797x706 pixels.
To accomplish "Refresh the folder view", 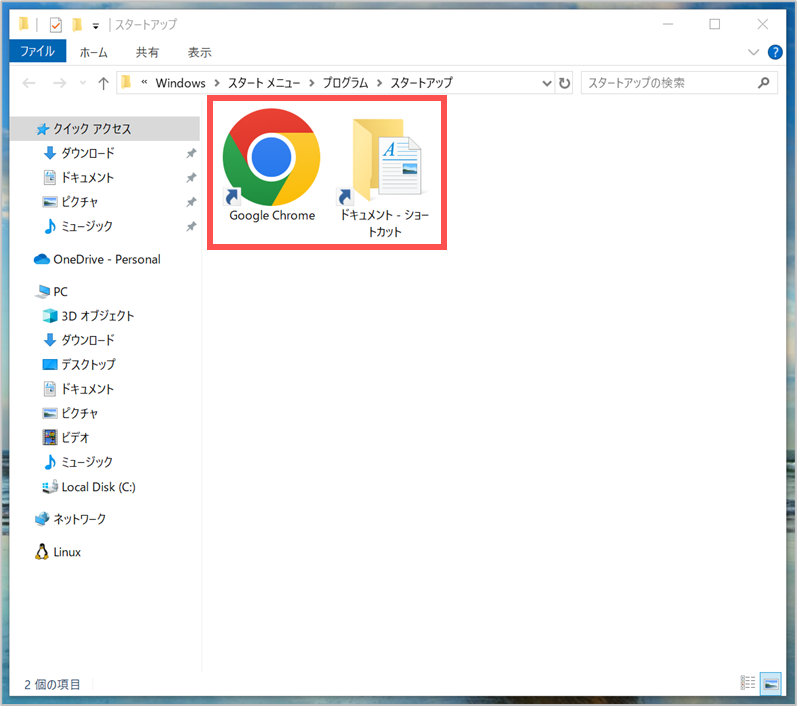I will pos(564,83).
